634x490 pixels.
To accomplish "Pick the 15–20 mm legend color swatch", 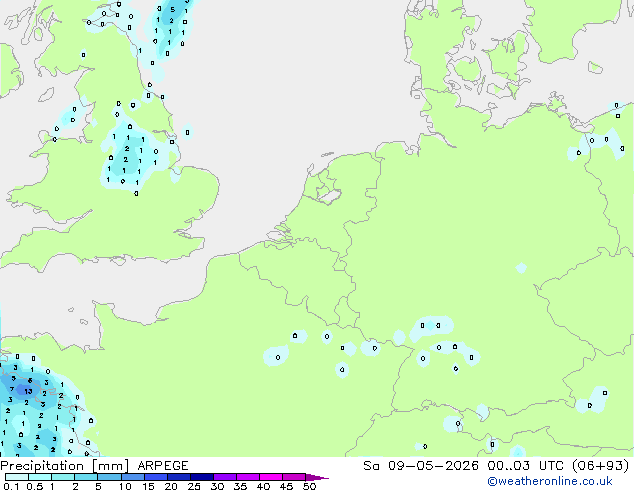I will click(155, 477).
